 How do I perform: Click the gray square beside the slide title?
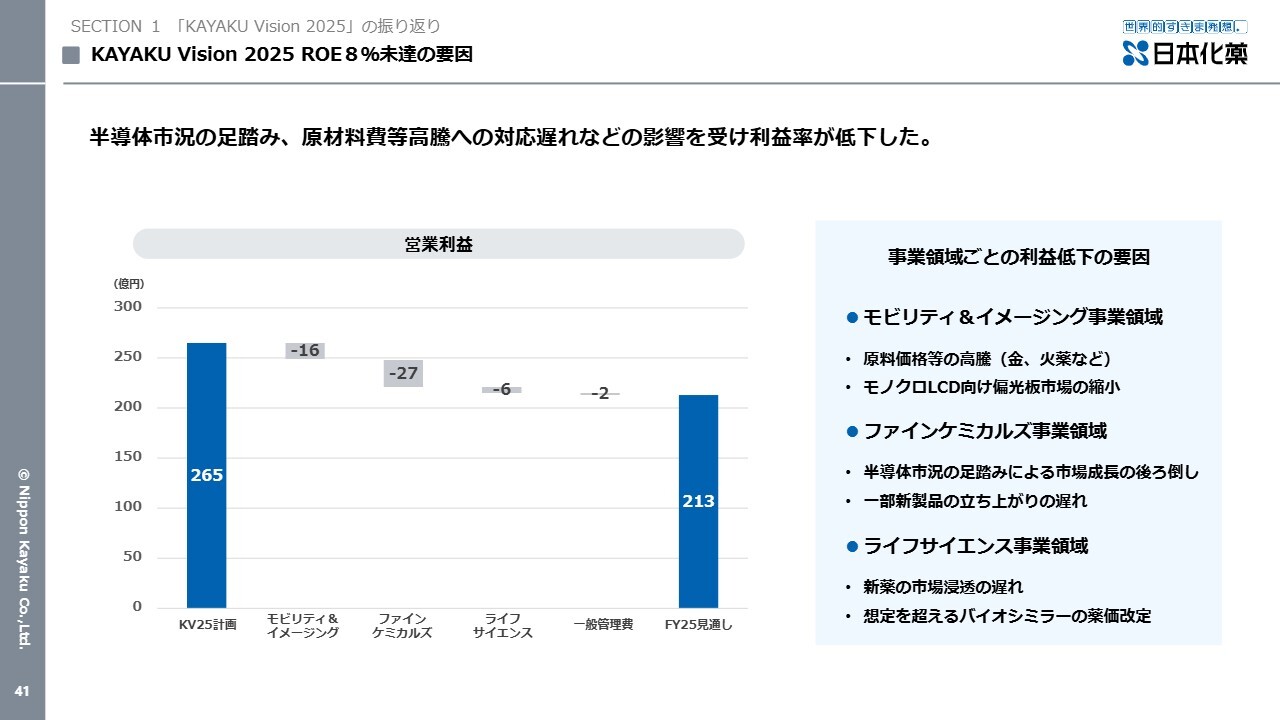pyautogui.click(x=71, y=56)
